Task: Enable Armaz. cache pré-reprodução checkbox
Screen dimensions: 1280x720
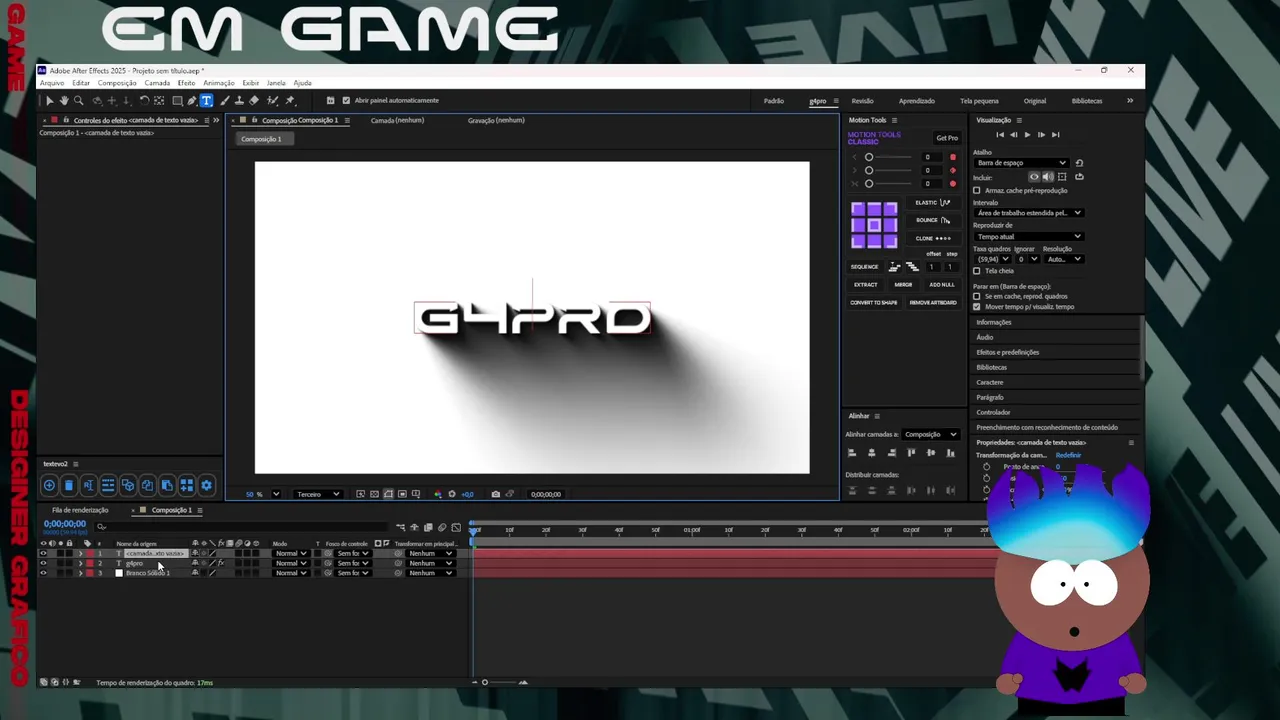Action: pos(977,190)
